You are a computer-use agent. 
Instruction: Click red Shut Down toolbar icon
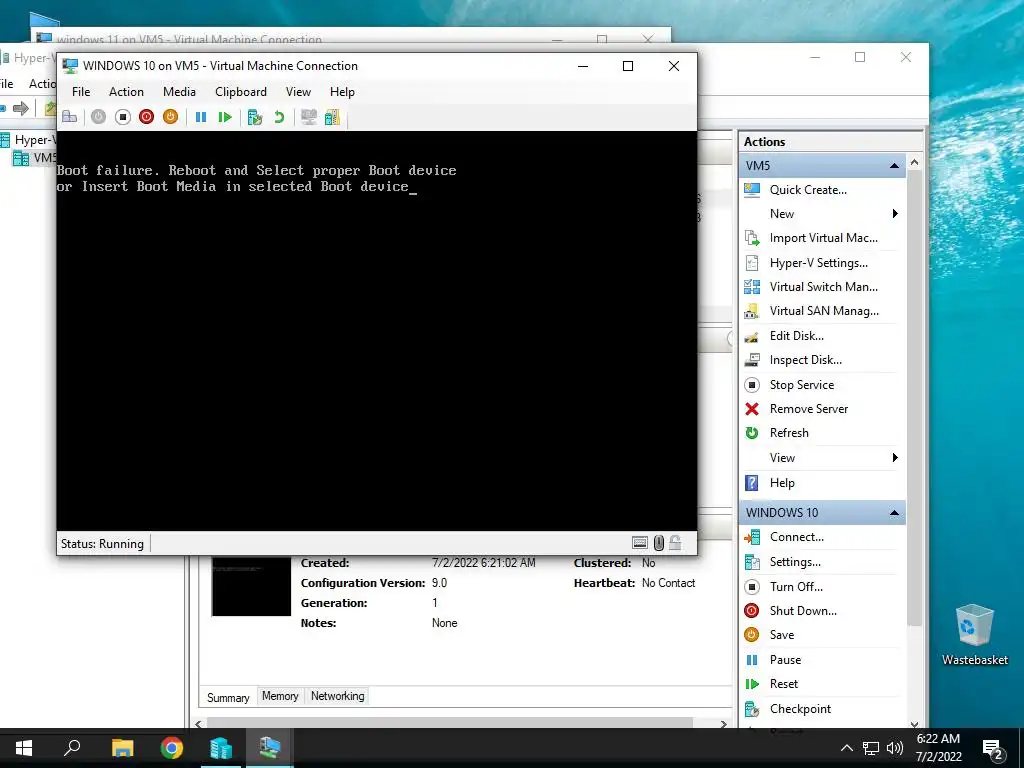tap(146, 117)
